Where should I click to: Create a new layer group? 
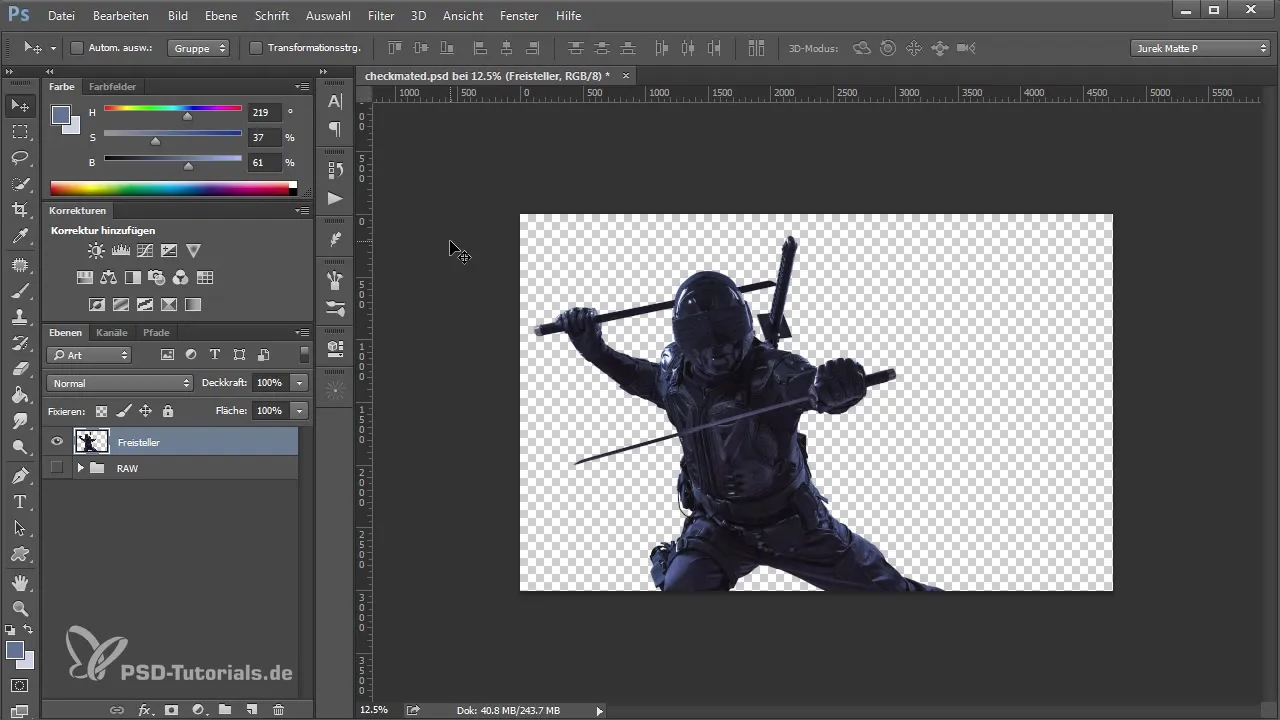pos(225,710)
